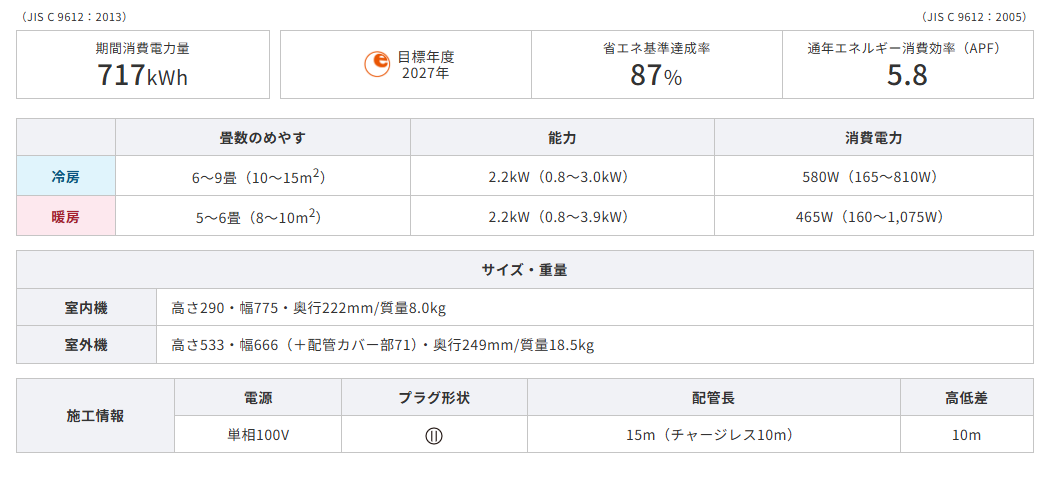1058x482 pixels.
Task: Click the 目標年度 2027年 text
Action: coord(425,65)
